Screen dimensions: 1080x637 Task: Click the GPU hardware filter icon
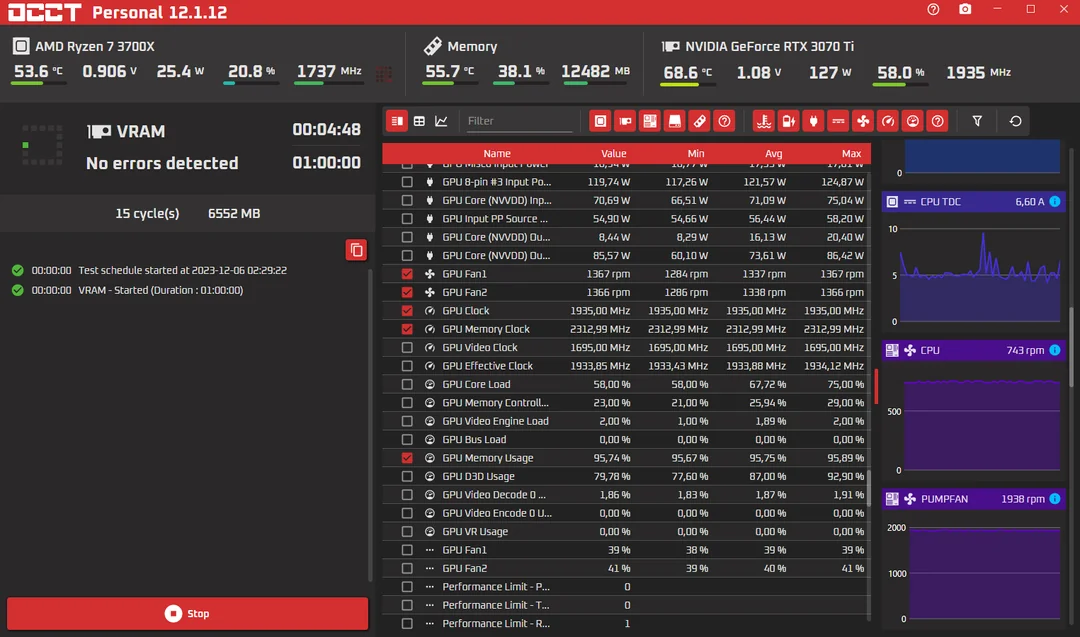(625, 121)
